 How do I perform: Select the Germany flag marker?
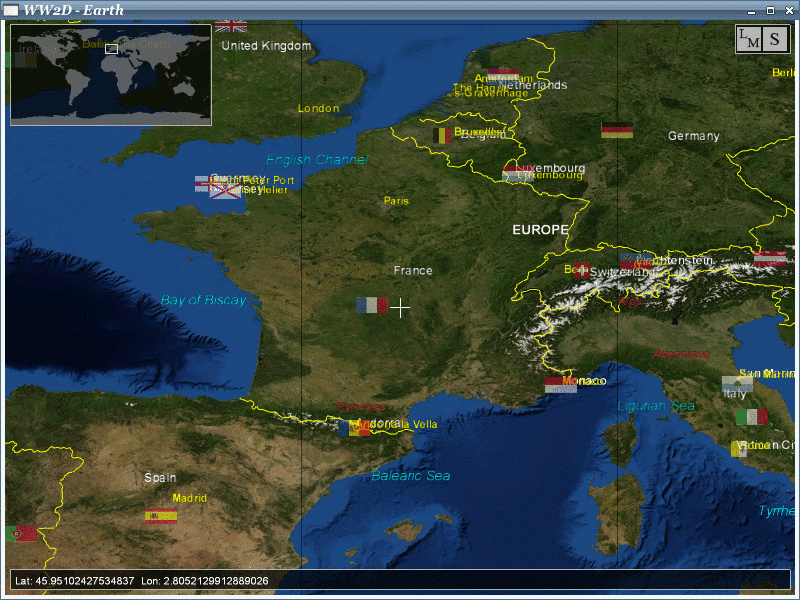616,130
